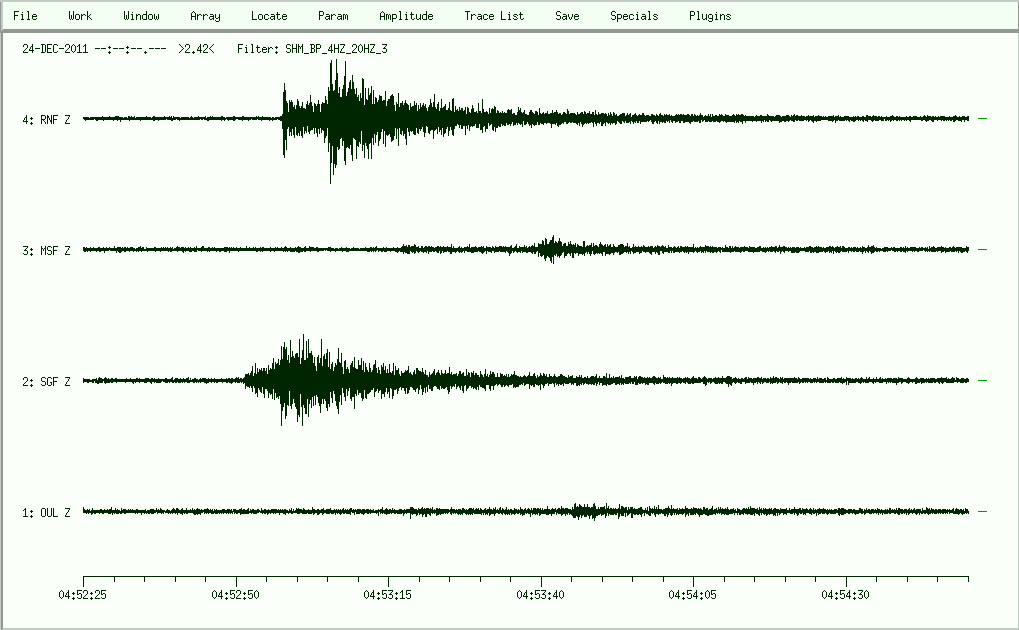Click the green end marker of the RNF trace

(x=982, y=119)
